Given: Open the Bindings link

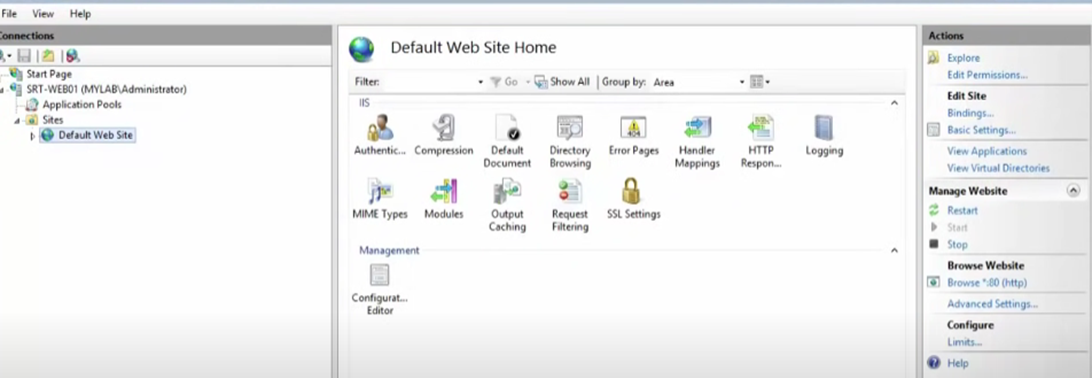Looking at the screenshot, I should point(970,113).
